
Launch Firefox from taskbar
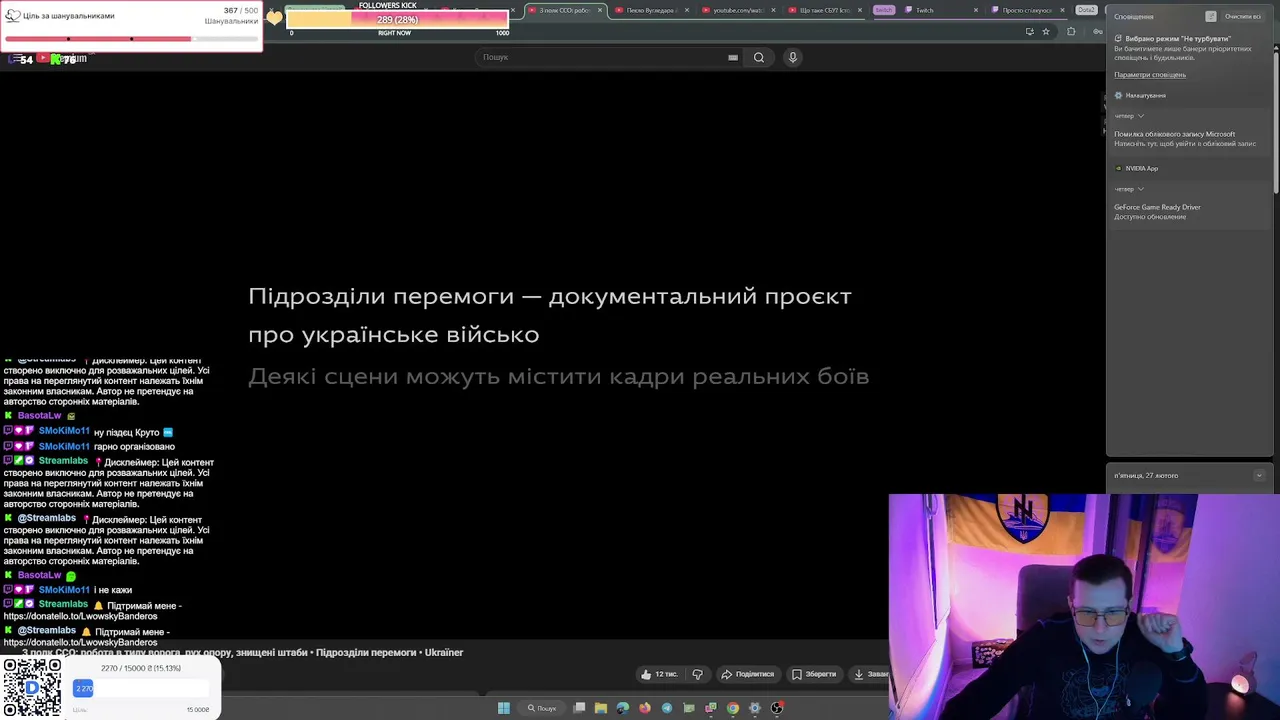pos(645,708)
